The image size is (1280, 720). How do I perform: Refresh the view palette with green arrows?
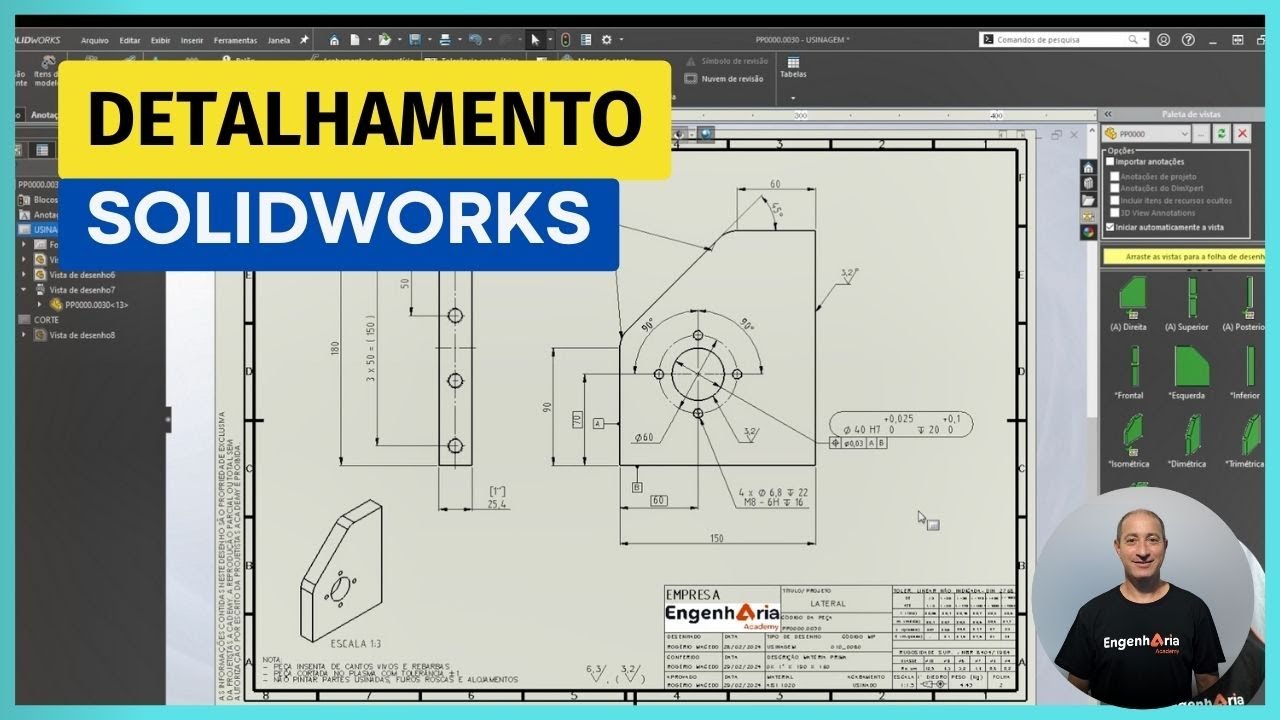click(x=1223, y=133)
